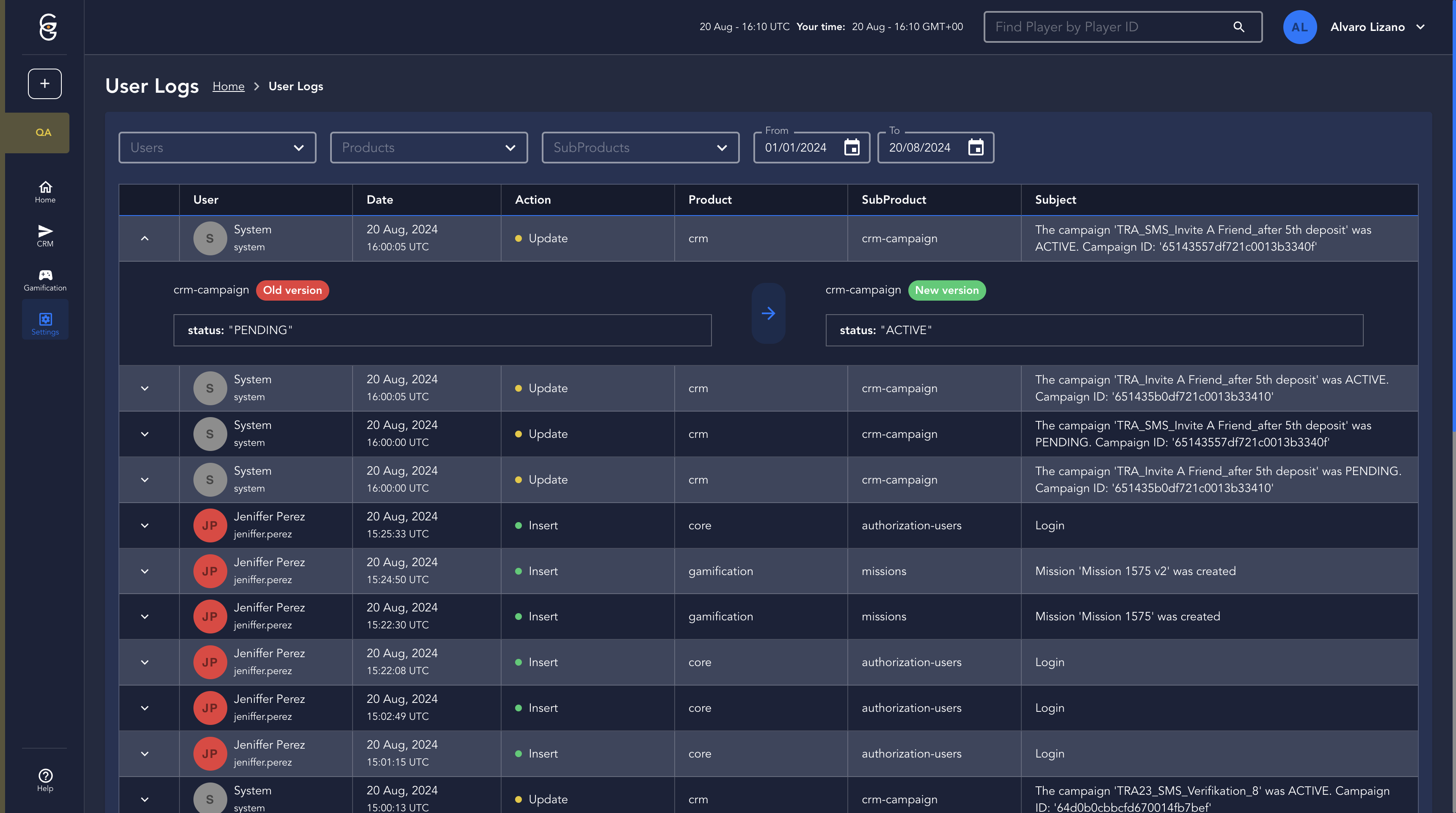
Task: Expand the 'Mission 1575 v2' log row
Action: [145, 571]
